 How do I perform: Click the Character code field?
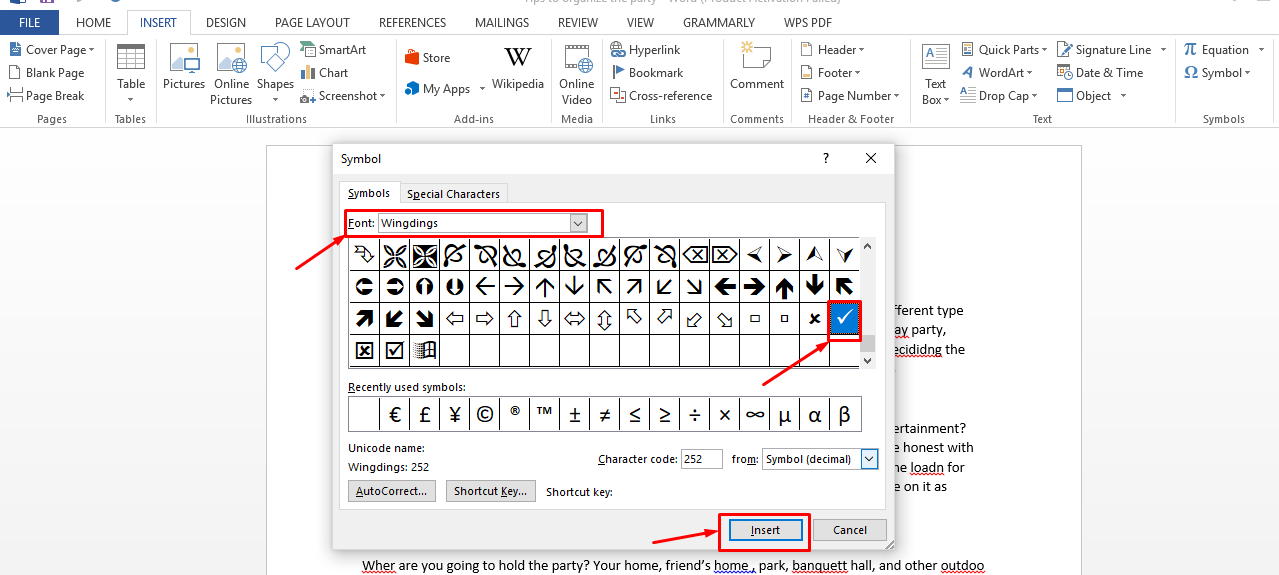[x=701, y=459]
